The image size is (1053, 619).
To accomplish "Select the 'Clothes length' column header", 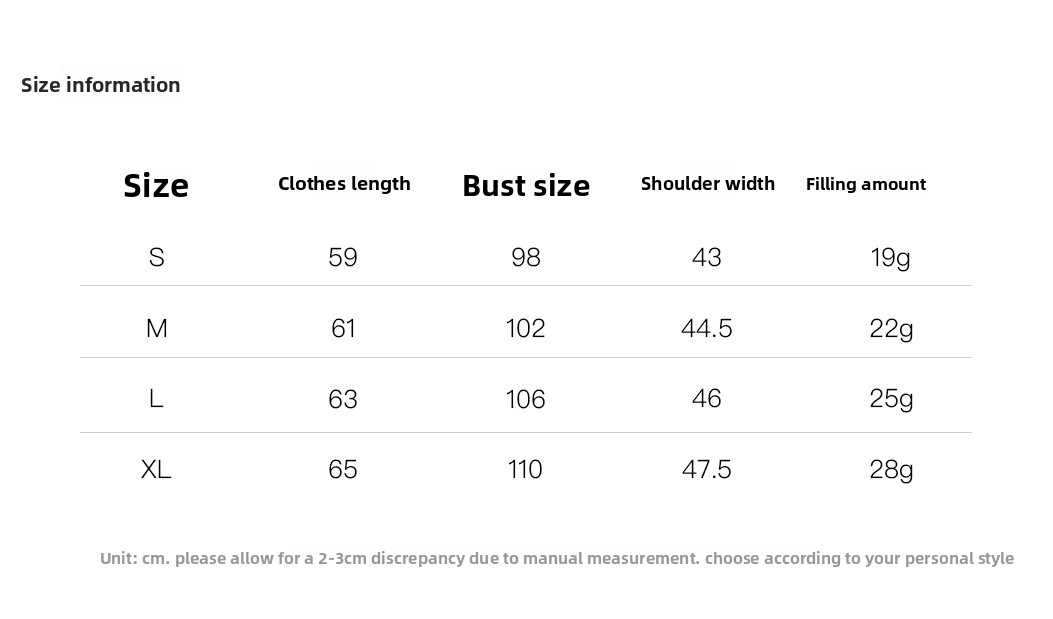I will pyautogui.click(x=344, y=184).
